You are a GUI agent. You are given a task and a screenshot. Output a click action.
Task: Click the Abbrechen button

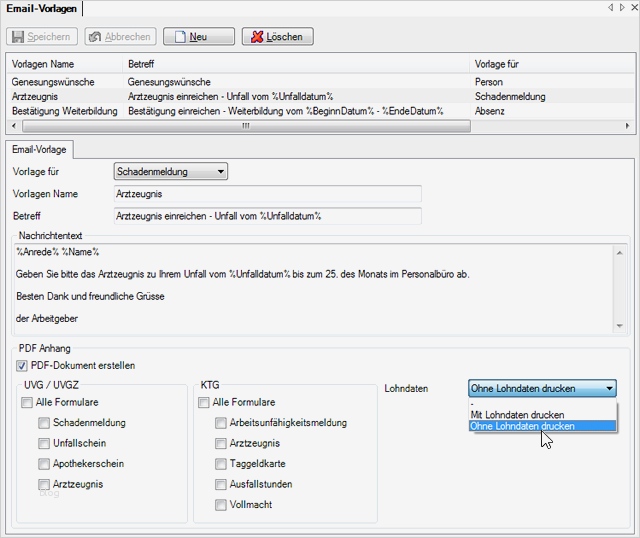click(120, 37)
